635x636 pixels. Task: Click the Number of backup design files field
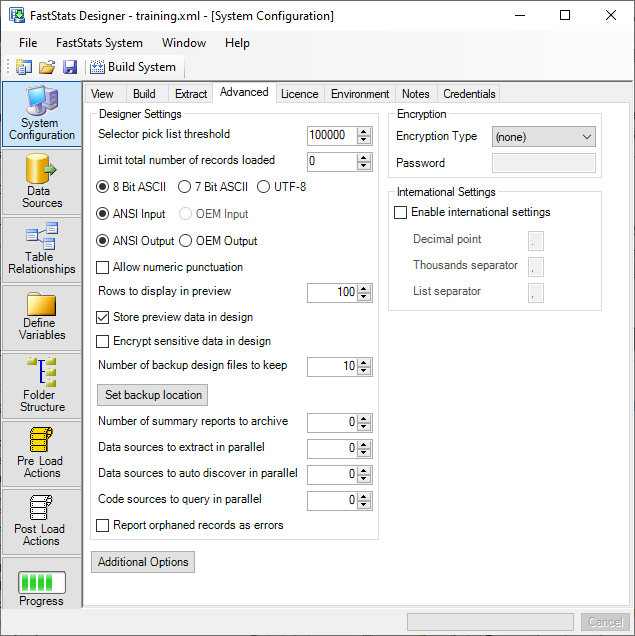coord(333,367)
